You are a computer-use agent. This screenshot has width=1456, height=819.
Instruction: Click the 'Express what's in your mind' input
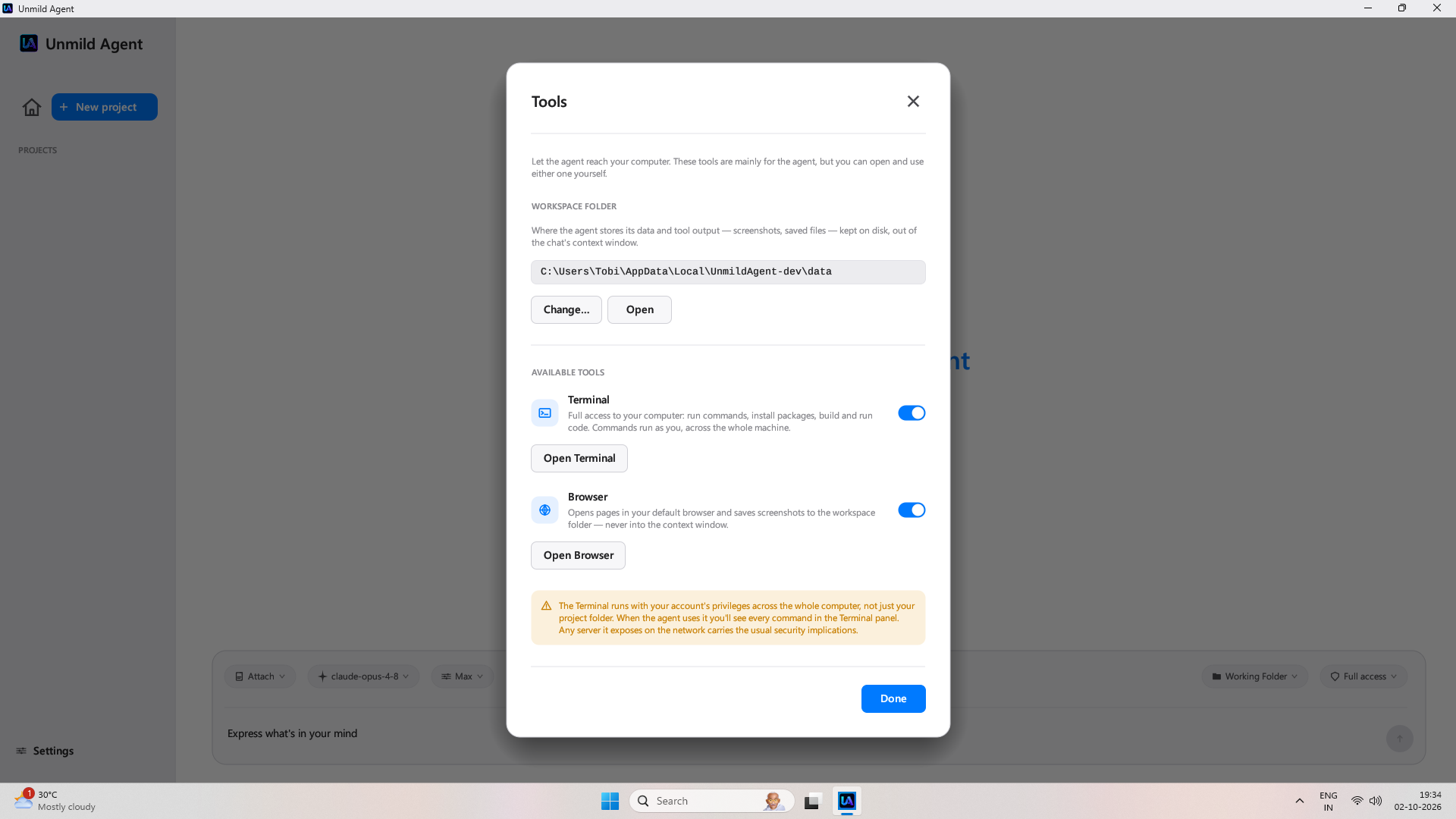click(800, 733)
